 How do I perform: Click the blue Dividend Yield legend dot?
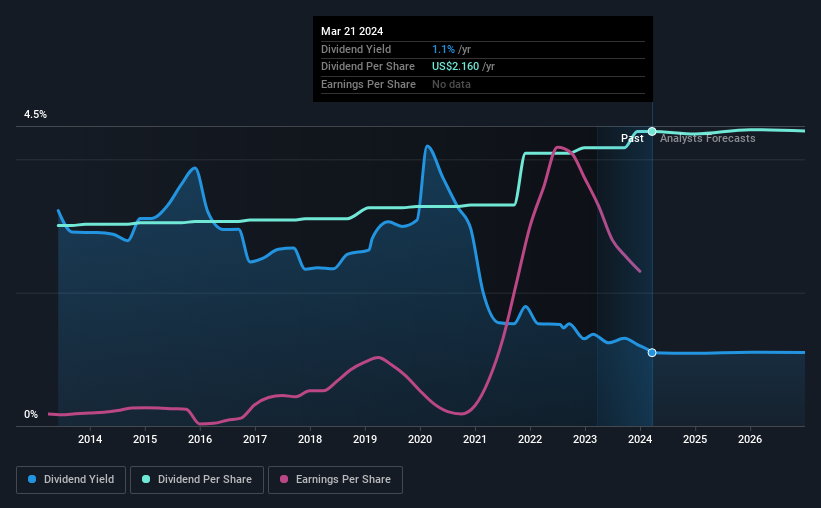[32, 479]
